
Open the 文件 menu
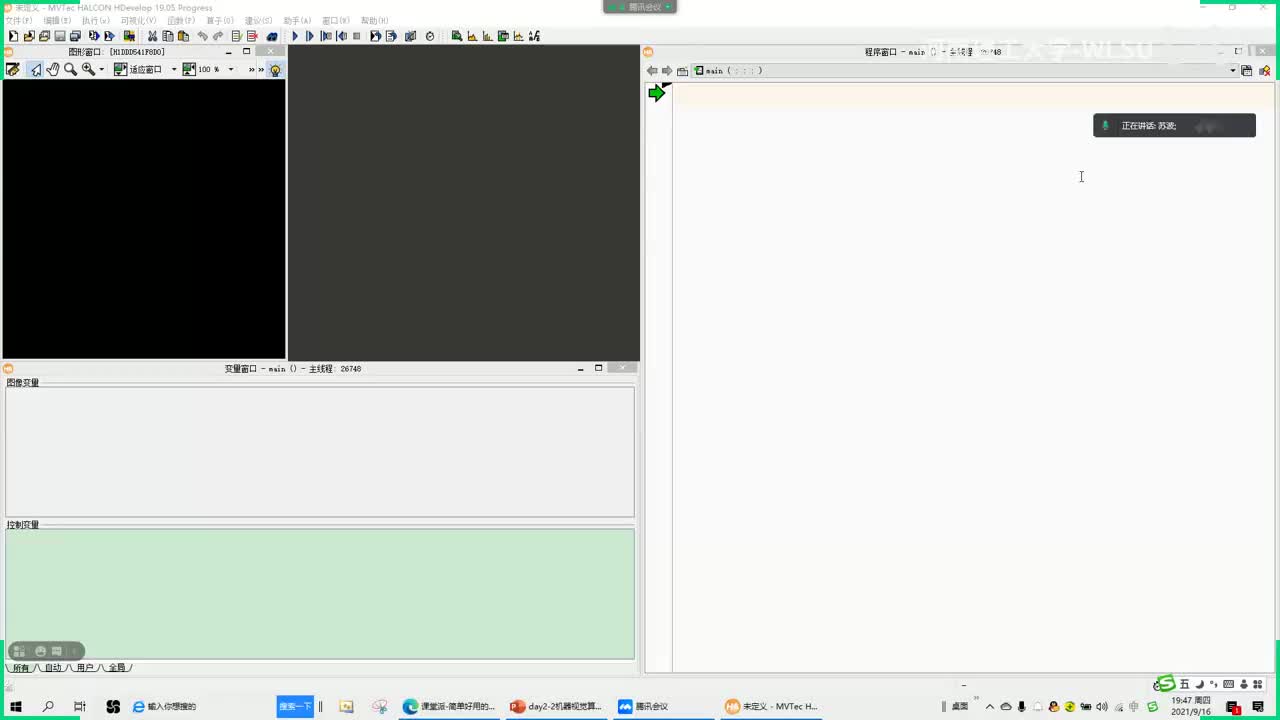click(19, 20)
